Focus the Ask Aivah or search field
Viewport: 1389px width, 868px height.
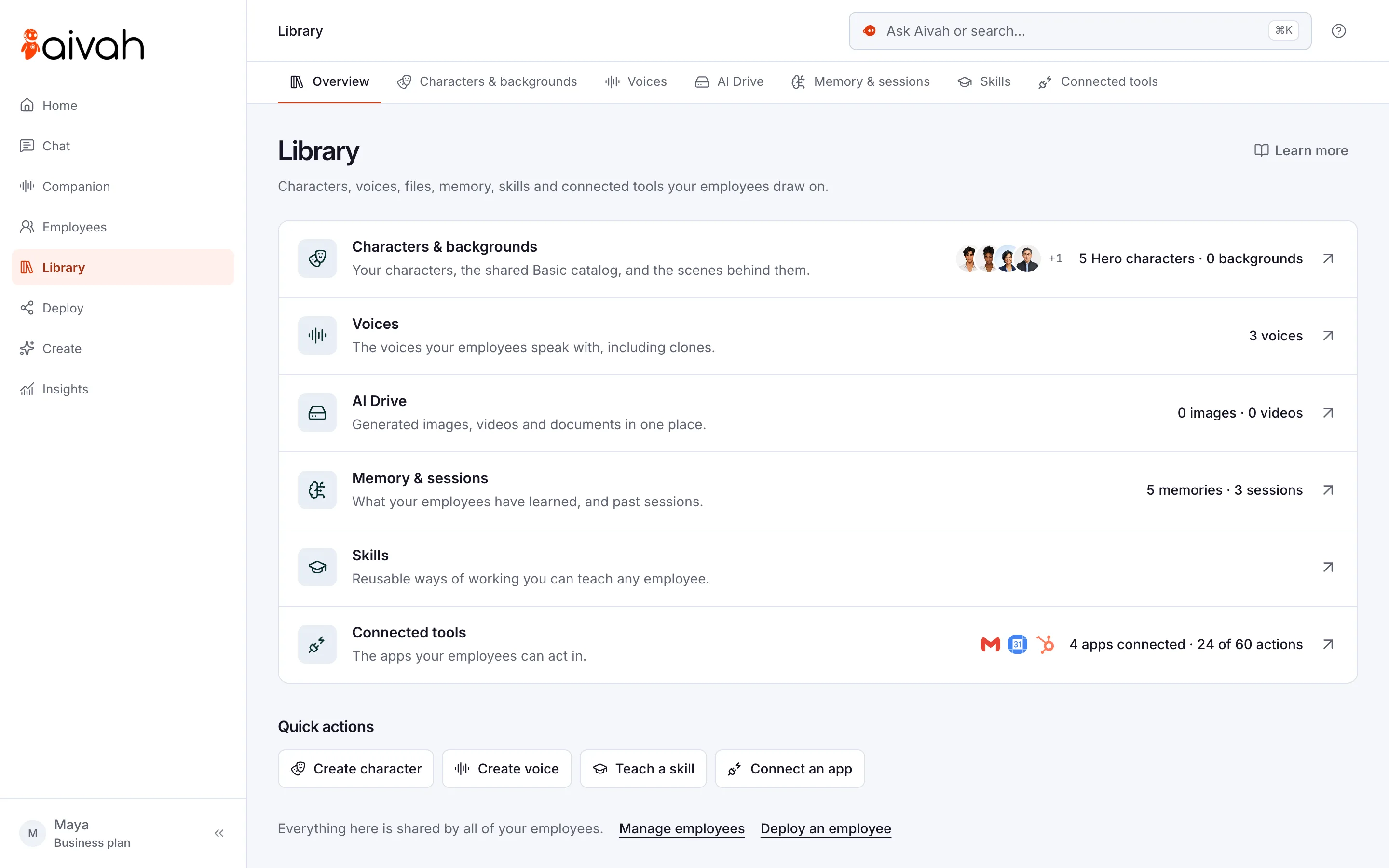click(x=1080, y=31)
